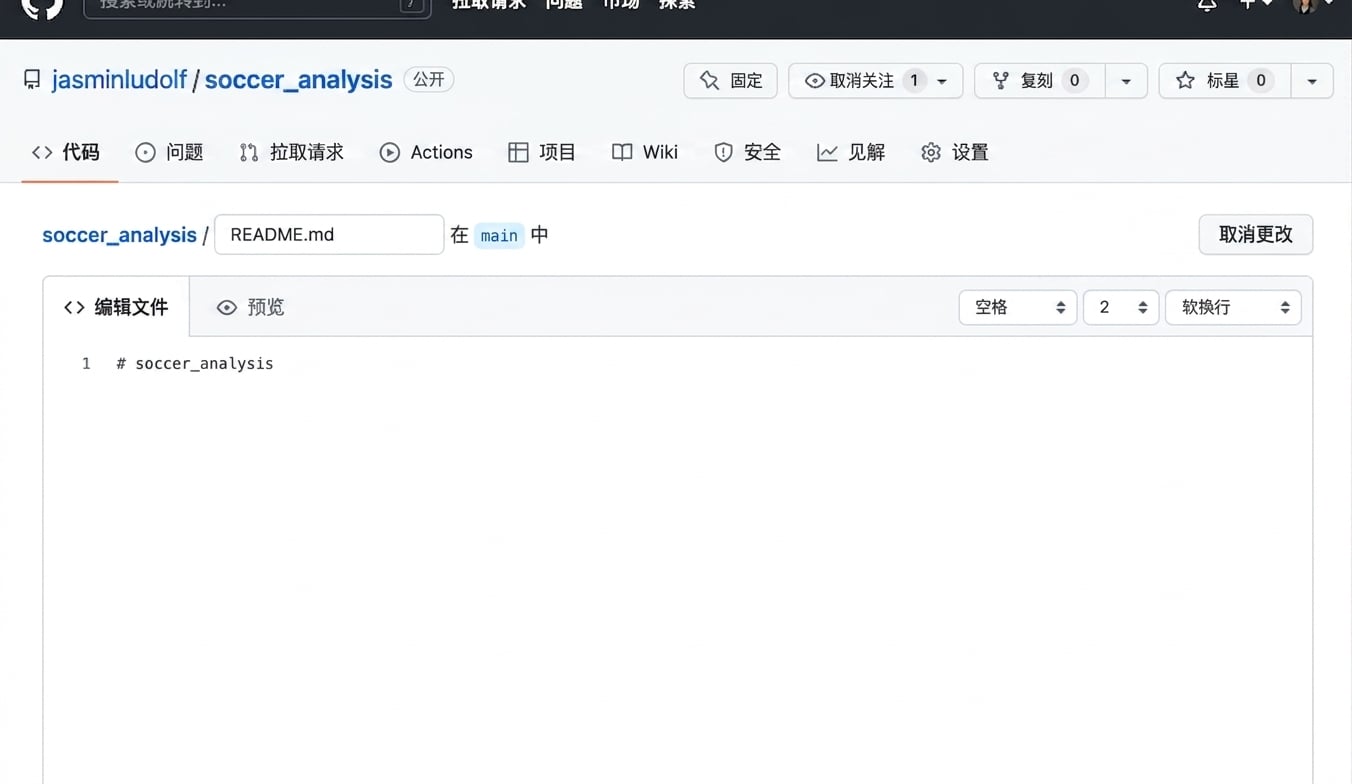This screenshot has width=1352, height=784.
Task: Click the 市场 item in top navigation bar
Action: 620,5
